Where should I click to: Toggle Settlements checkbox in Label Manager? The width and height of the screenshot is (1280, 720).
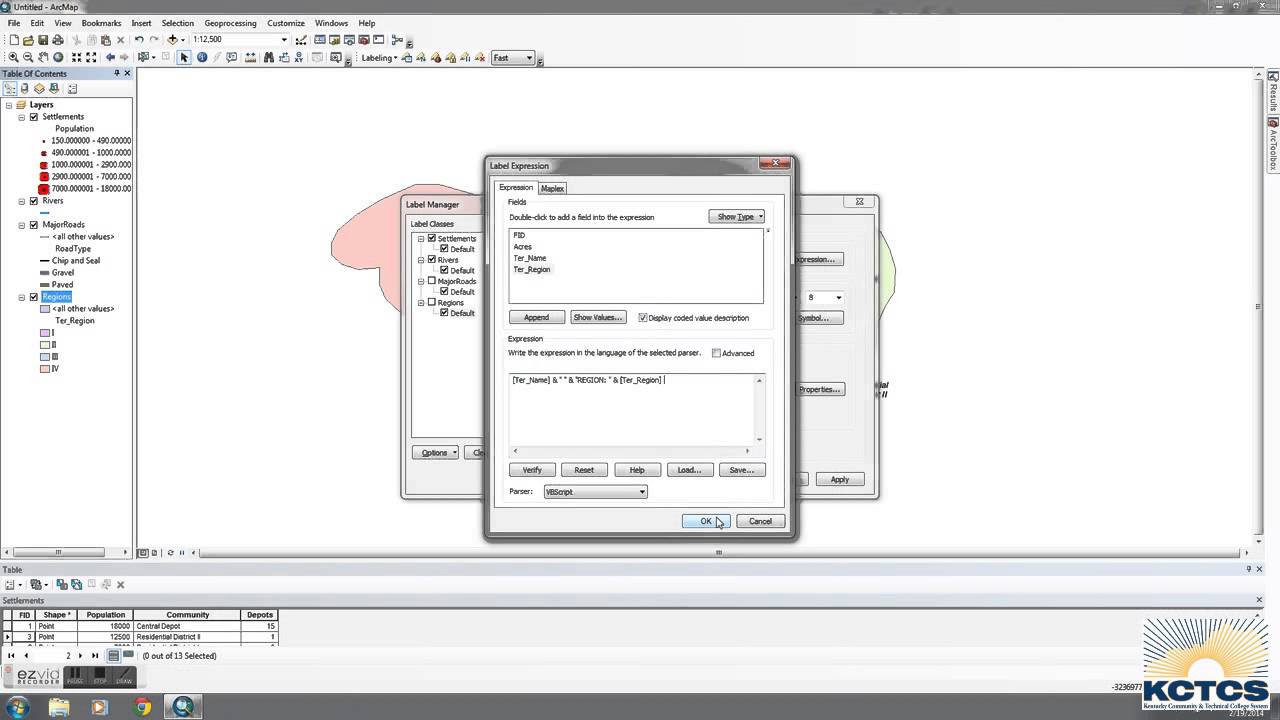click(x=432, y=238)
